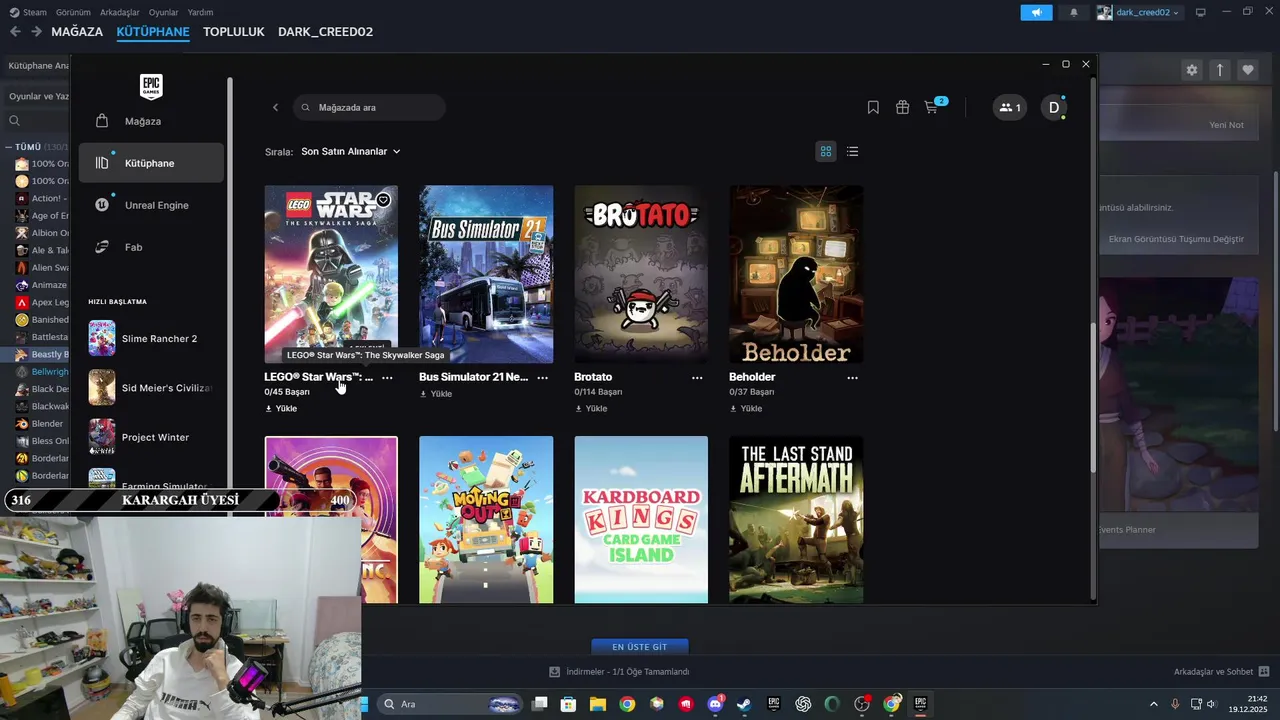Click Yükle under Beholder
The height and width of the screenshot is (720, 1280).
pos(746,408)
